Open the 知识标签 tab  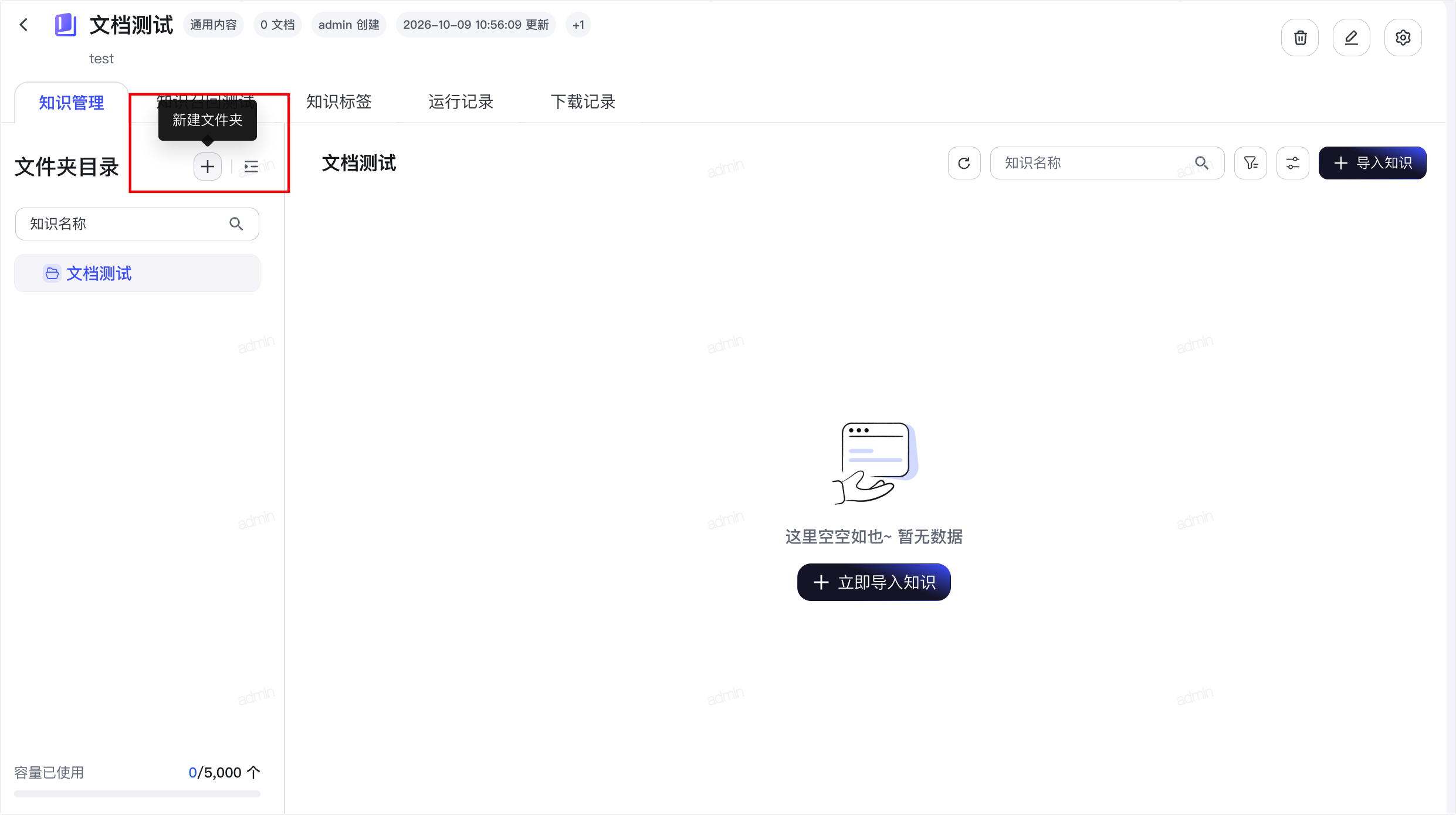pyautogui.click(x=339, y=101)
